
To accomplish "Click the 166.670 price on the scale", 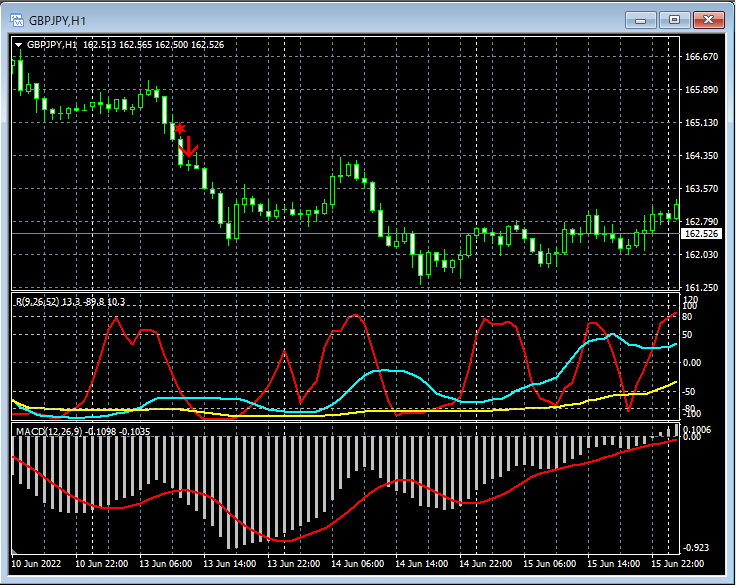I will point(701,57).
